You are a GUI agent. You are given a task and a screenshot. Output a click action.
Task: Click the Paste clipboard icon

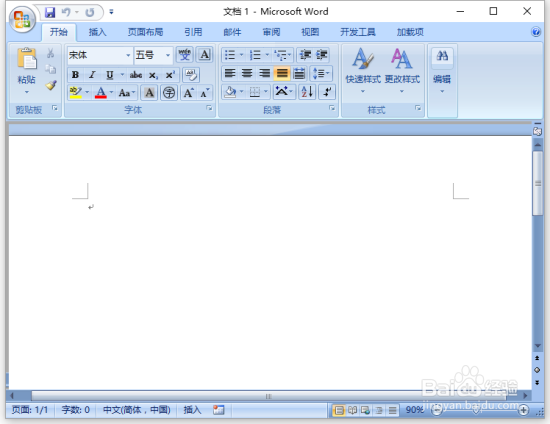(x=27, y=58)
